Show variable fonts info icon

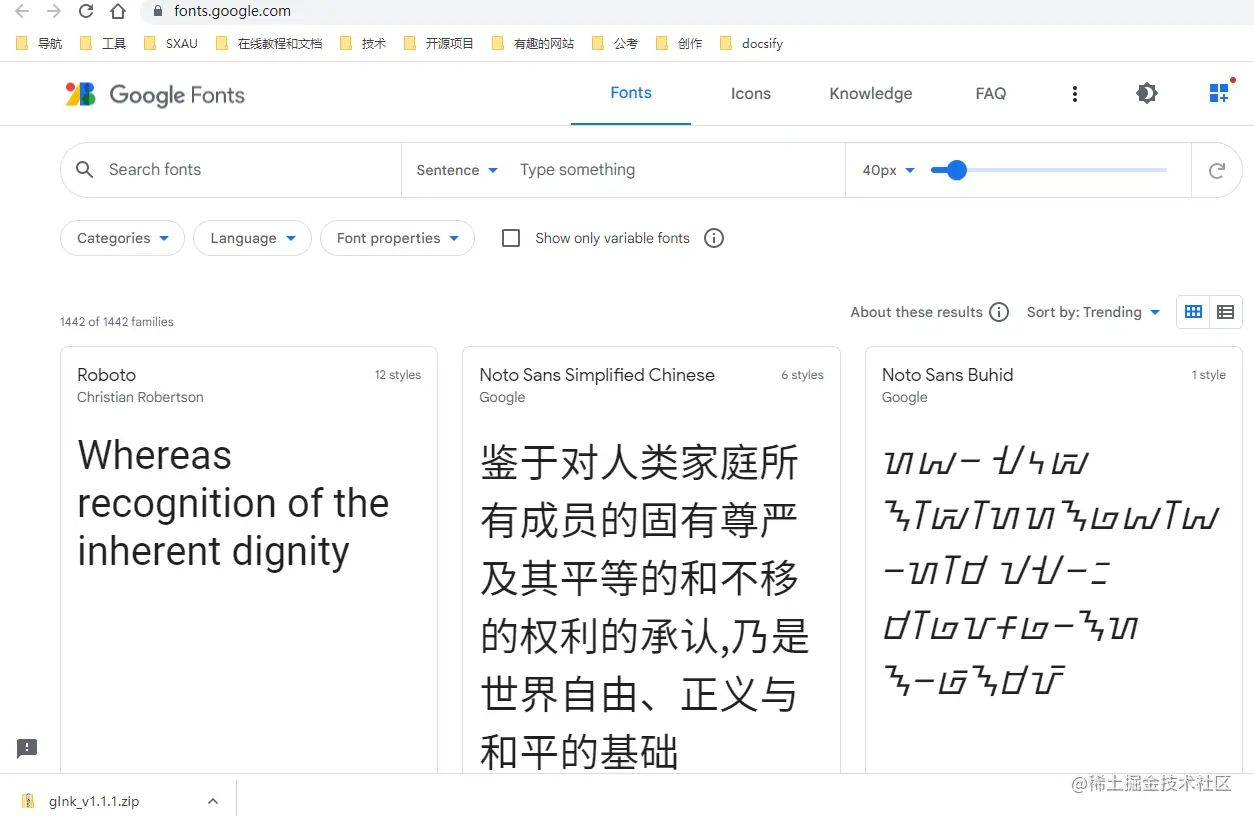tap(714, 238)
